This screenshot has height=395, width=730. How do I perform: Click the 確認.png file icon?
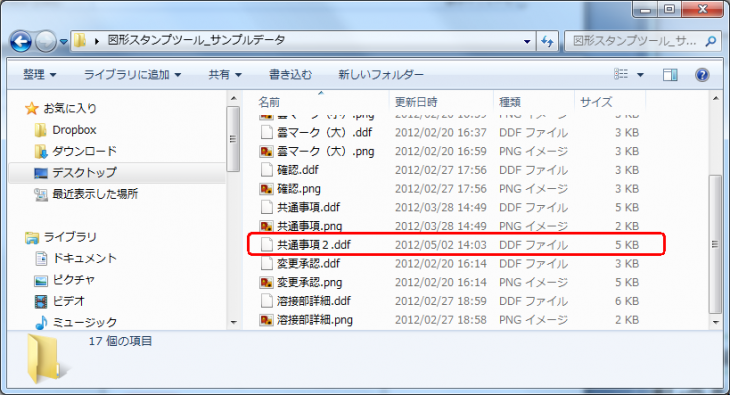coord(266,189)
